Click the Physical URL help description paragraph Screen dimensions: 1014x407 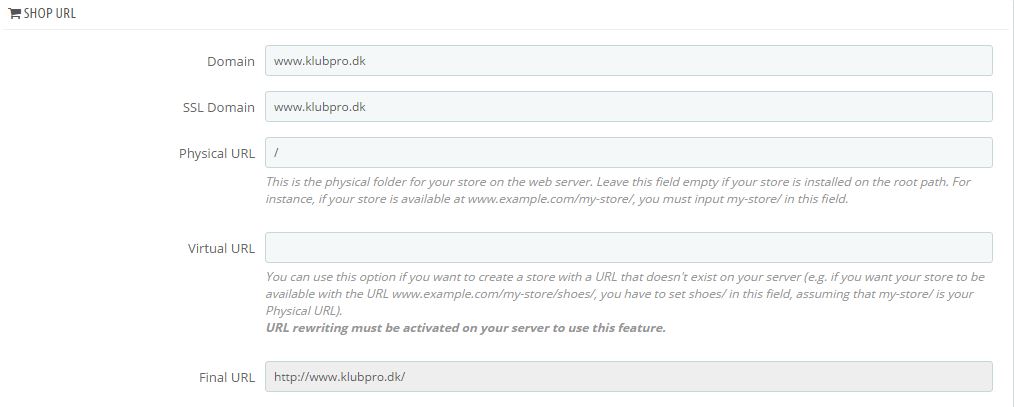pyautogui.click(x=618, y=190)
